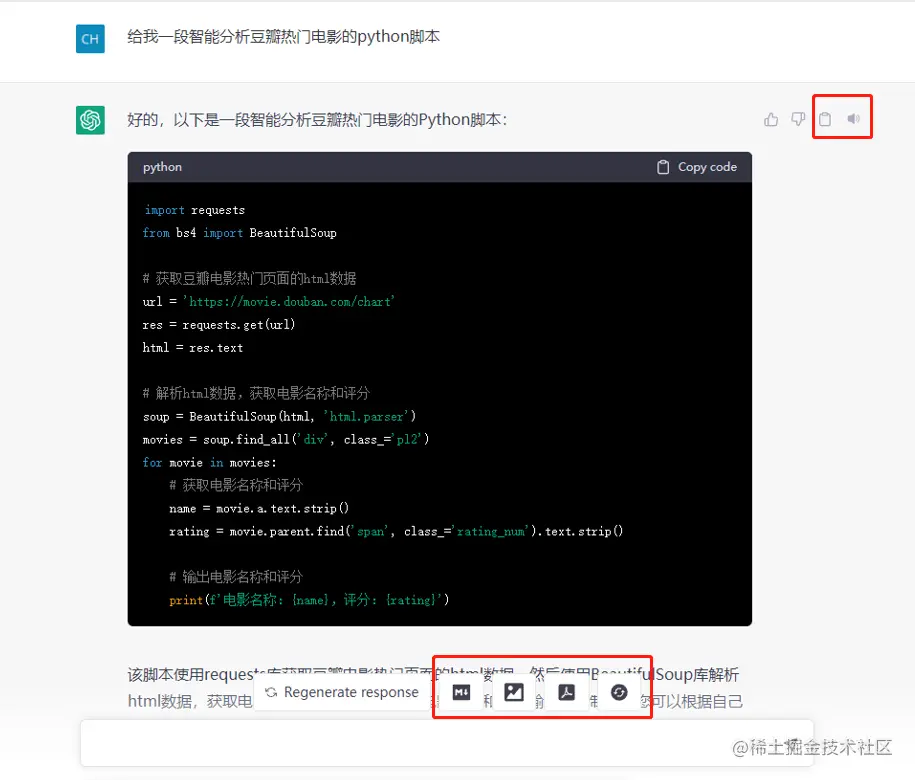Export chat as Markdown icon
Screen dimensions: 915x780
pyautogui.click(x=462, y=692)
